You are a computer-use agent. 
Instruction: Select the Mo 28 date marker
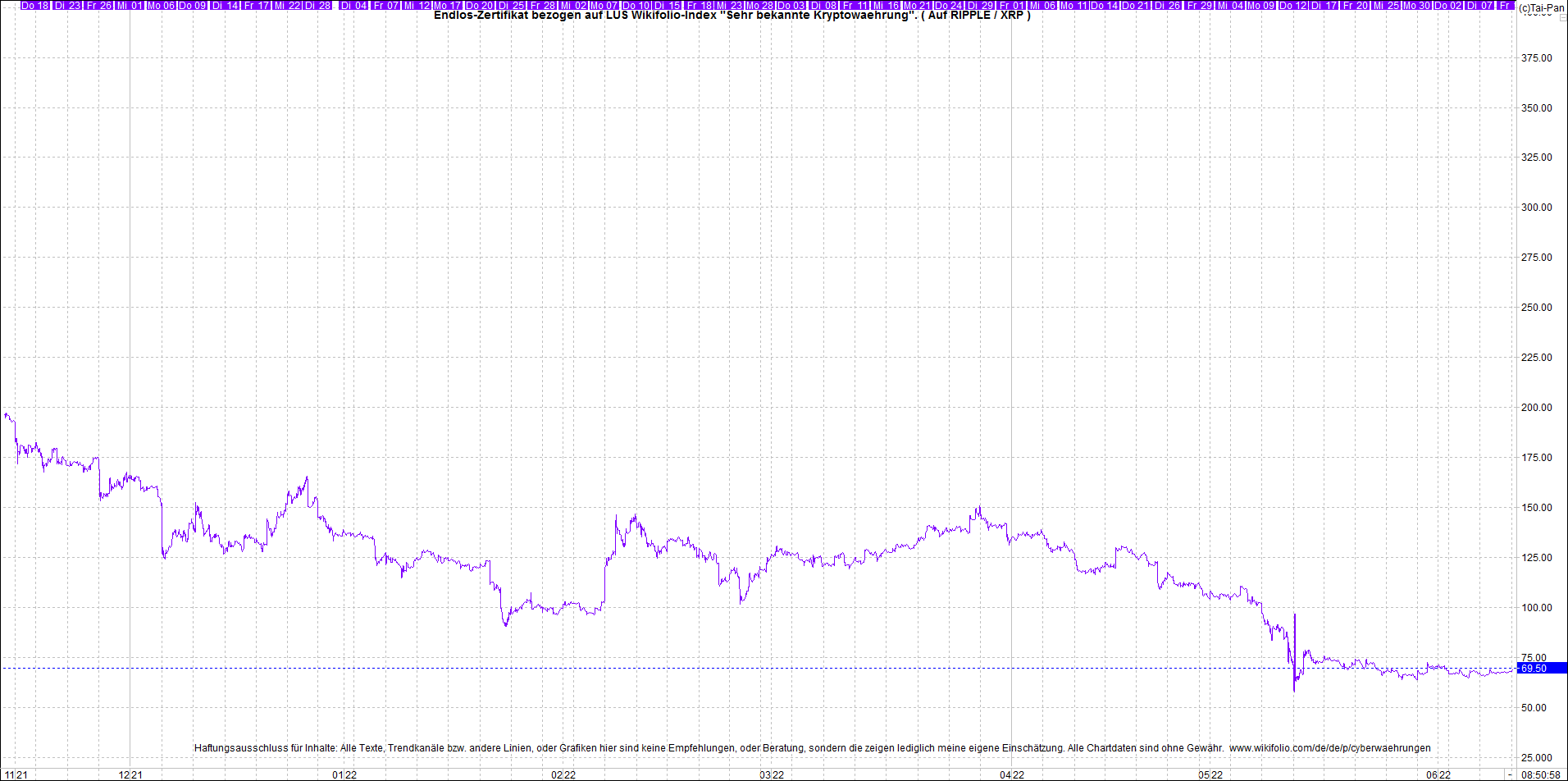[760, 5]
